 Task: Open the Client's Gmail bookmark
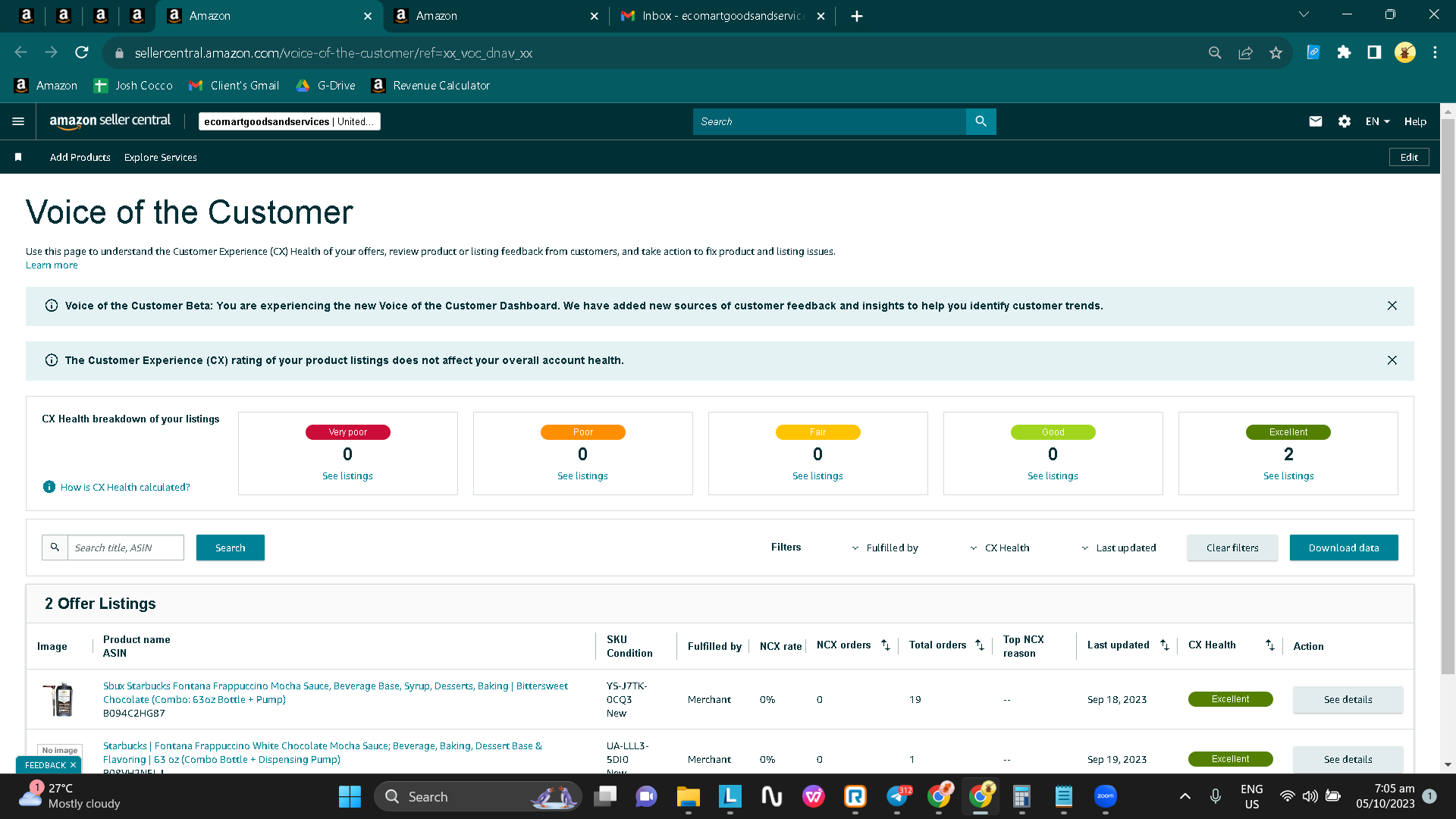pyautogui.click(x=234, y=86)
